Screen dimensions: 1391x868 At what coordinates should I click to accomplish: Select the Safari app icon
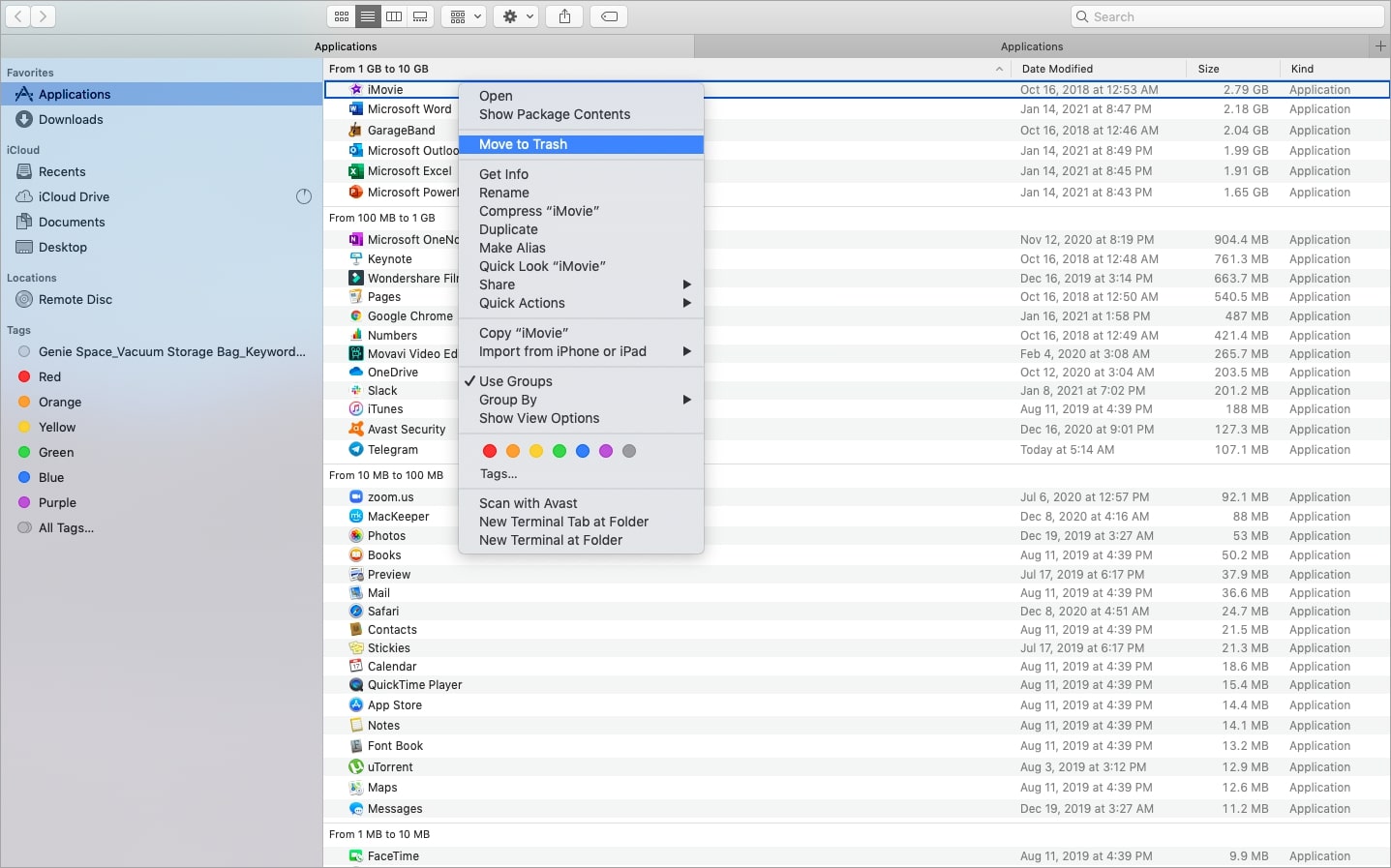click(x=356, y=611)
